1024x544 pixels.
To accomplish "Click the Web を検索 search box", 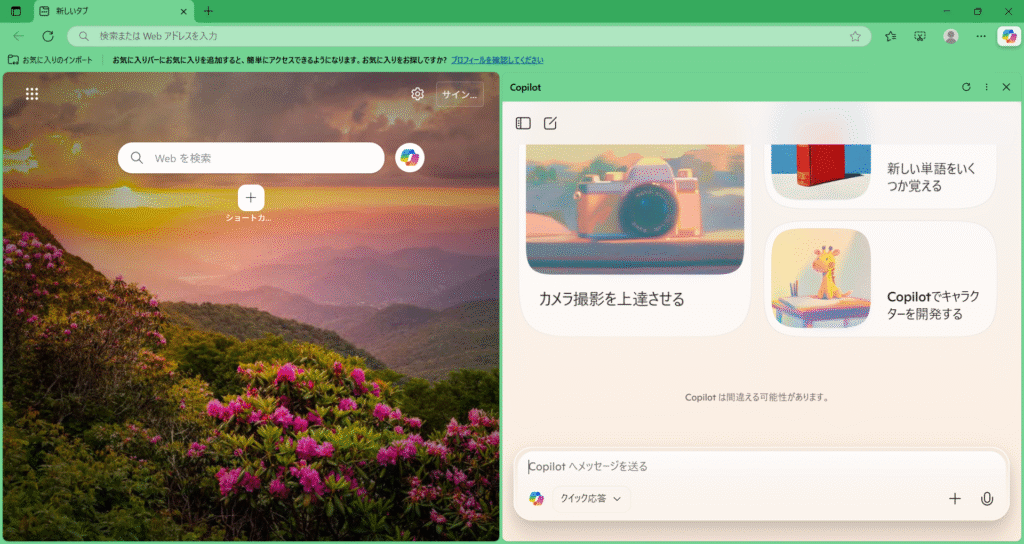I will 251,158.
